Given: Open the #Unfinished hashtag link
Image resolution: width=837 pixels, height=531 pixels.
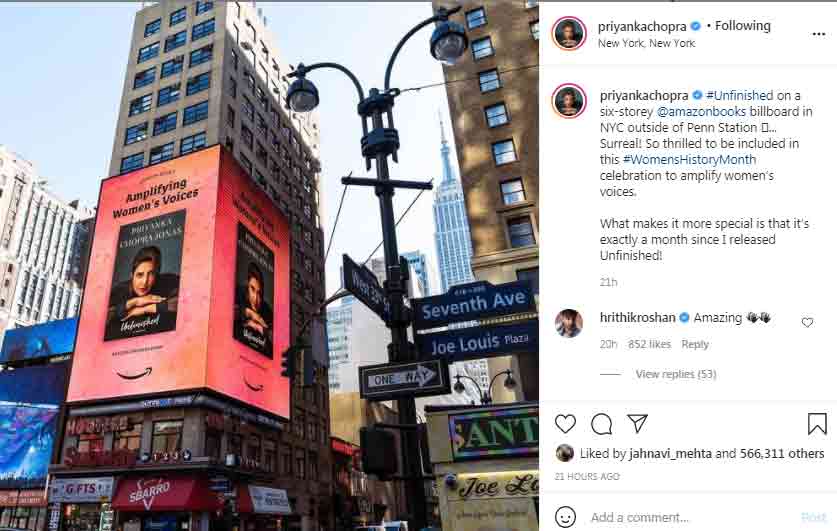Looking at the screenshot, I should click(739, 96).
